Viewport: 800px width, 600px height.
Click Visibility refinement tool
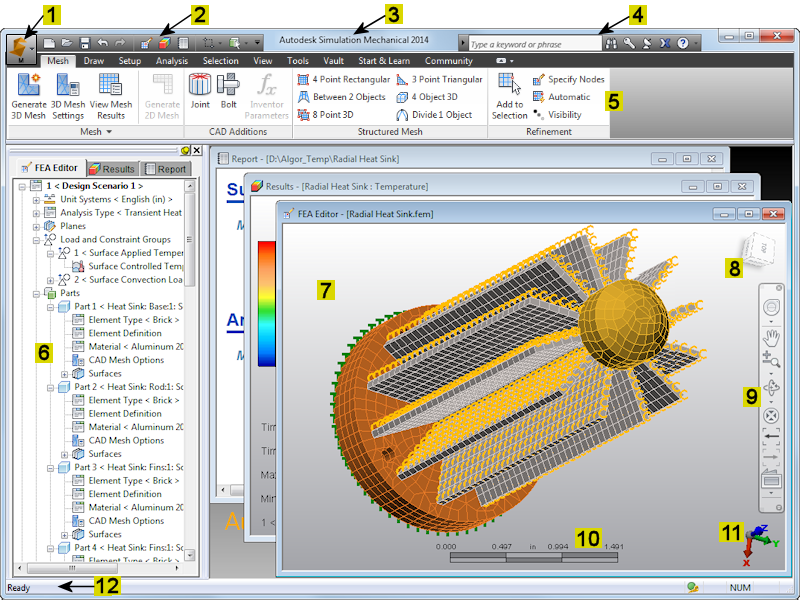tap(557, 115)
